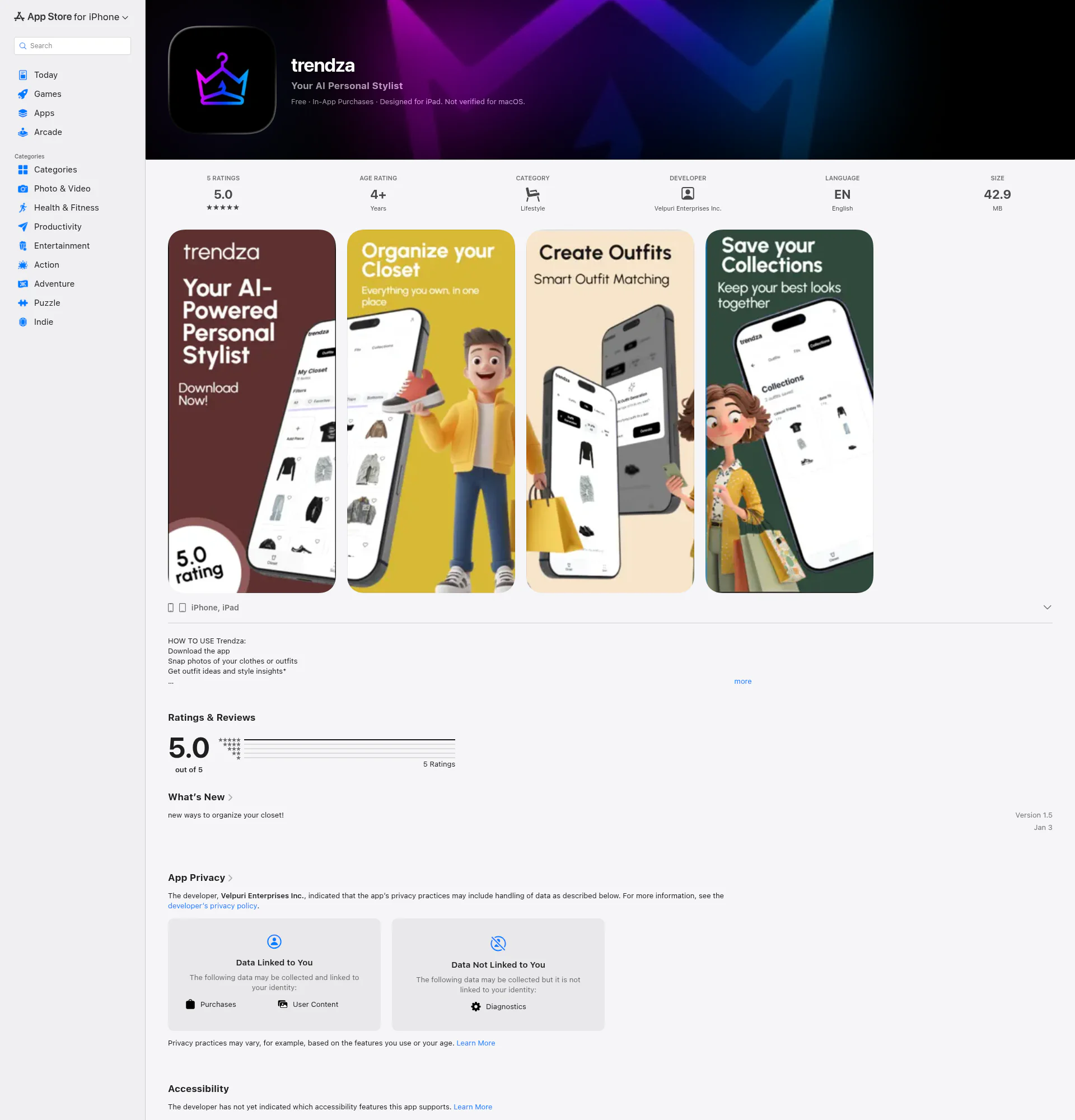Click the 42.9 MB size value
Viewport: 1075px width, 1120px height.
[997, 194]
